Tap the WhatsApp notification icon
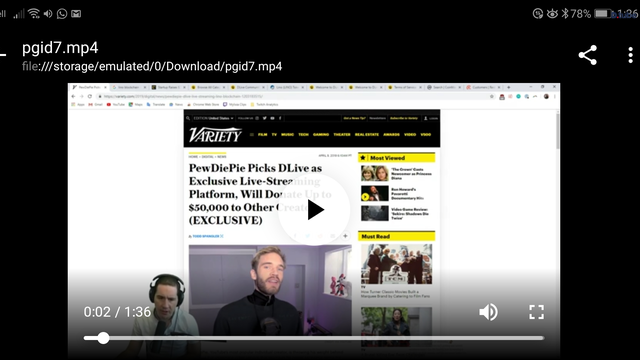Viewport: 640px width, 360px height. click(x=62, y=13)
